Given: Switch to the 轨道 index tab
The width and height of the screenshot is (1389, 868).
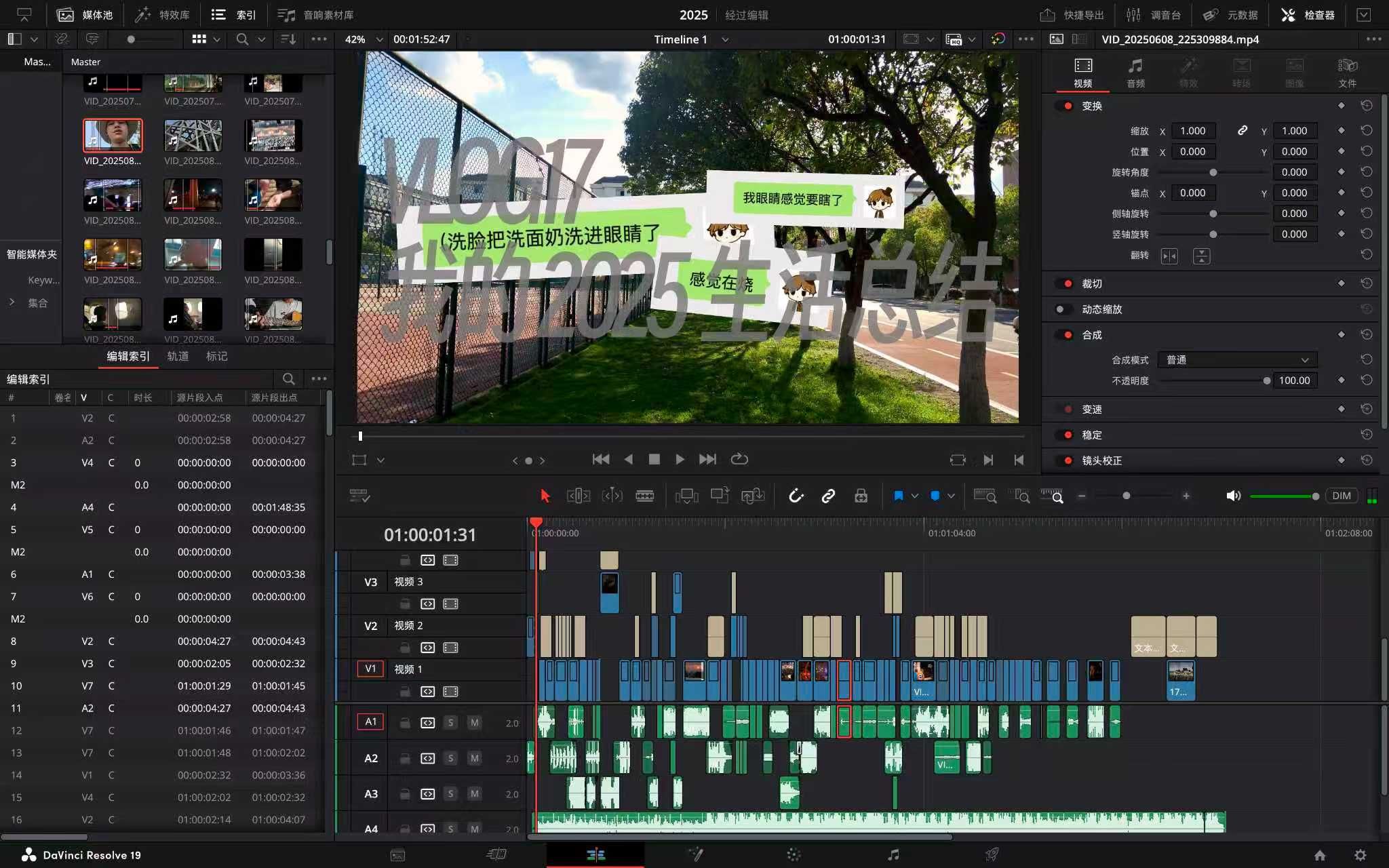Looking at the screenshot, I should click(178, 356).
